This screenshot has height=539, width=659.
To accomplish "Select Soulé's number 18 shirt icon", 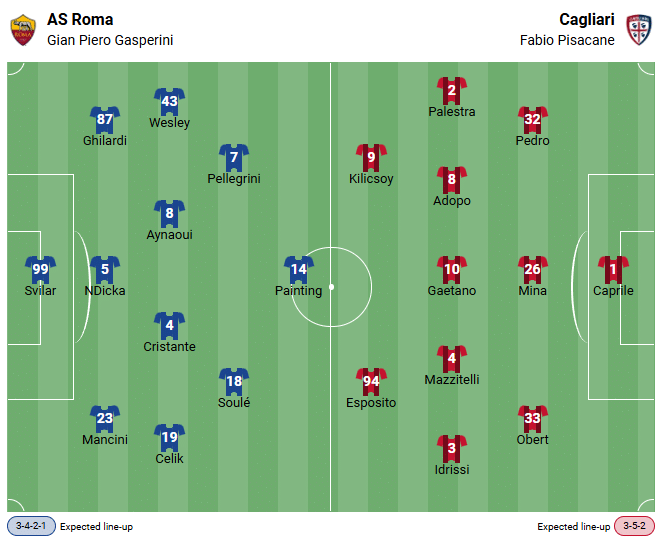I will [x=233, y=381].
